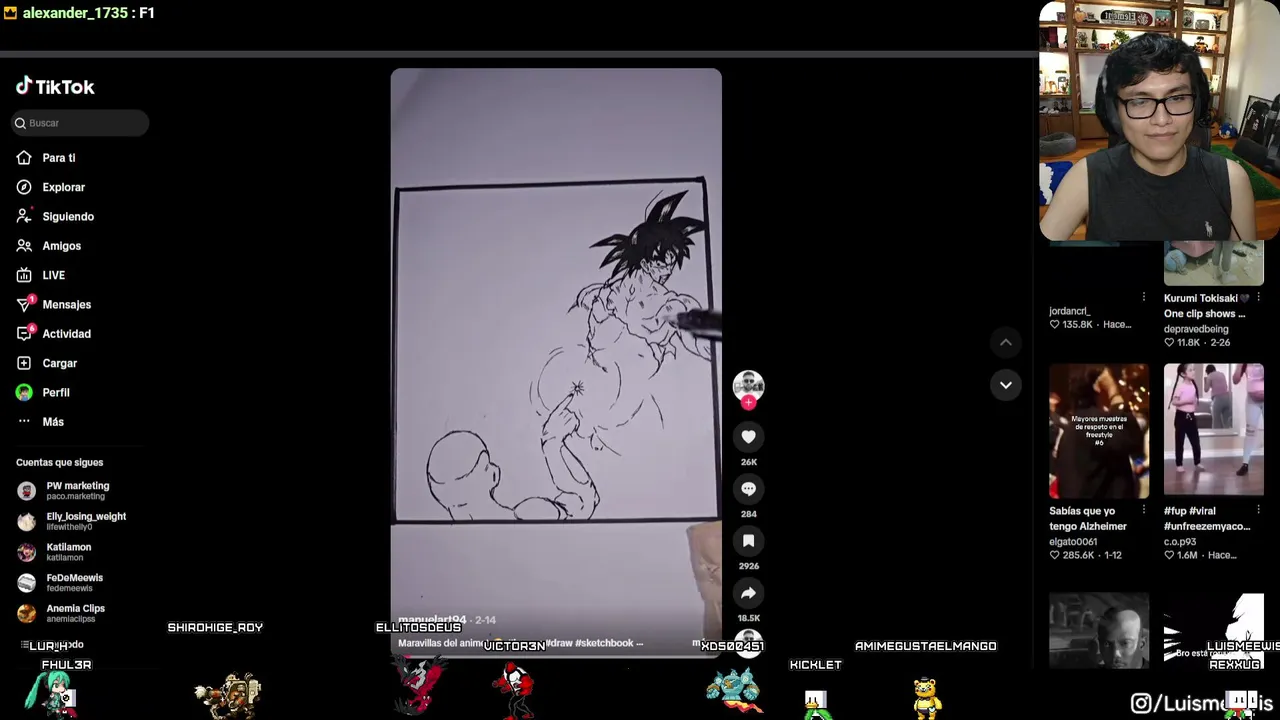Click the Siguiendo people icon
1280x720 pixels.
point(24,216)
